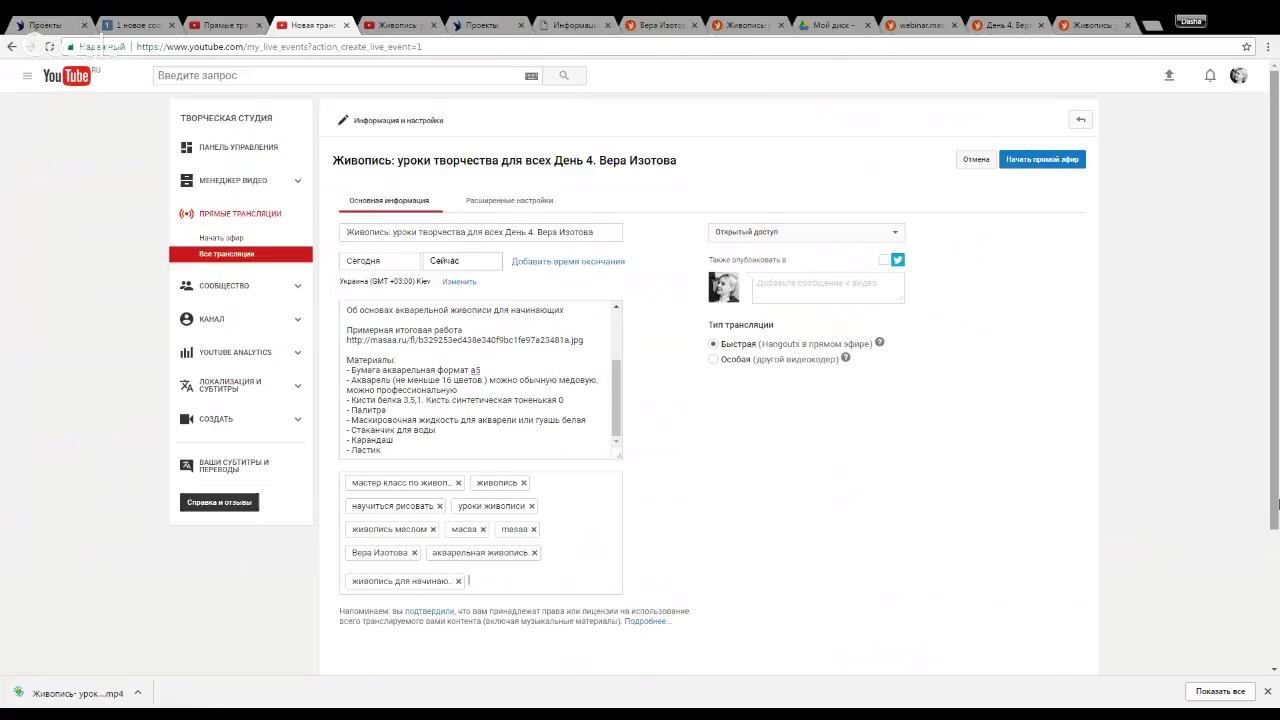Open the notifications bell
This screenshot has width=1280, height=720.
coord(1210,76)
